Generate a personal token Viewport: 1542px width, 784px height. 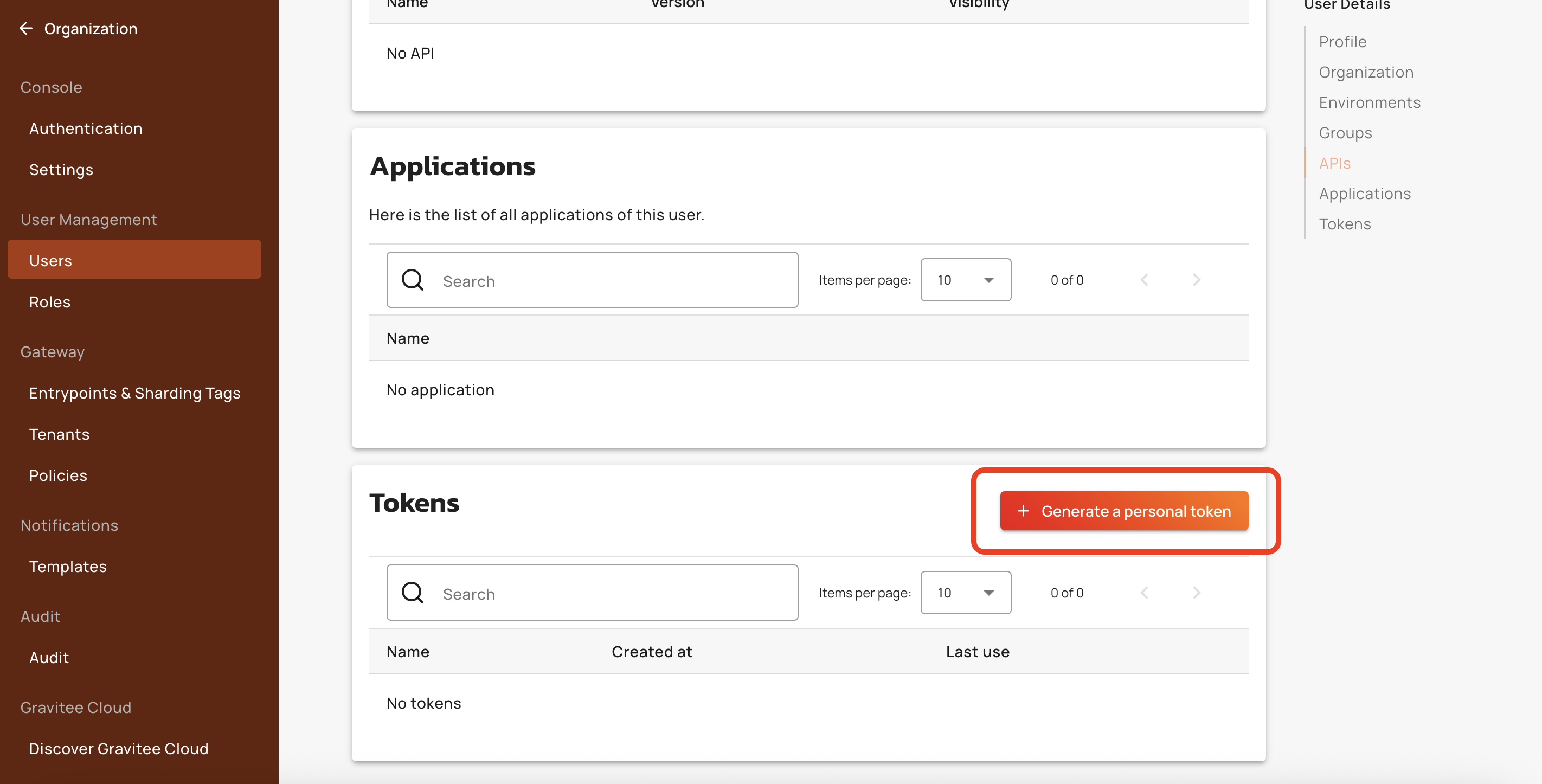1123,511
